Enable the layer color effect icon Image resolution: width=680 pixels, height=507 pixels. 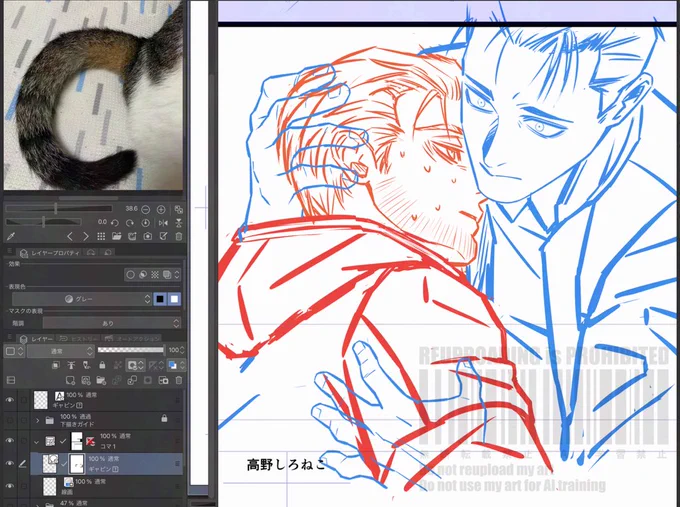(167, 275)
